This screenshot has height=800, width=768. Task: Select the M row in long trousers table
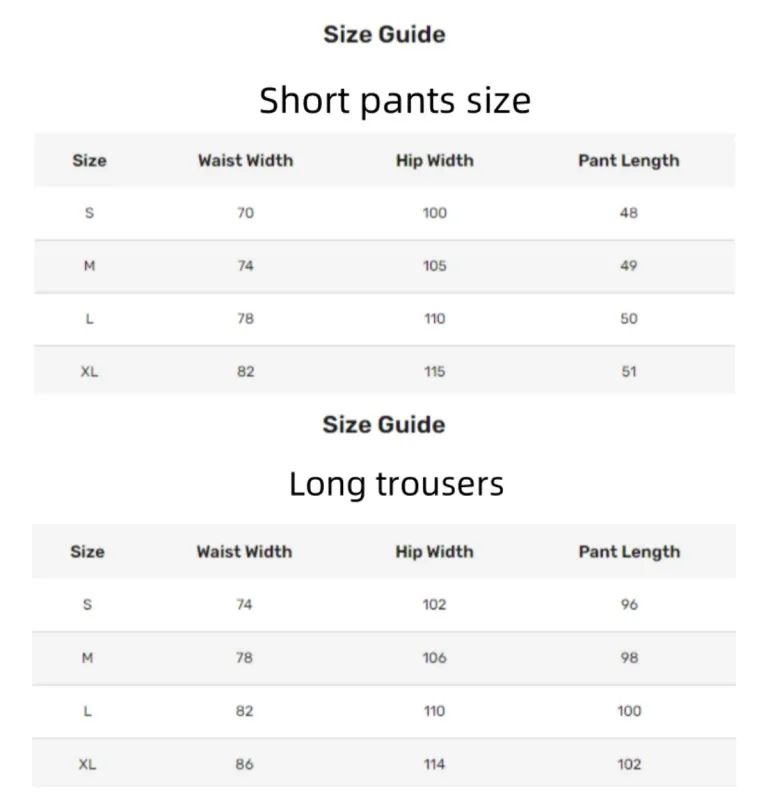(x=87, y=658)
